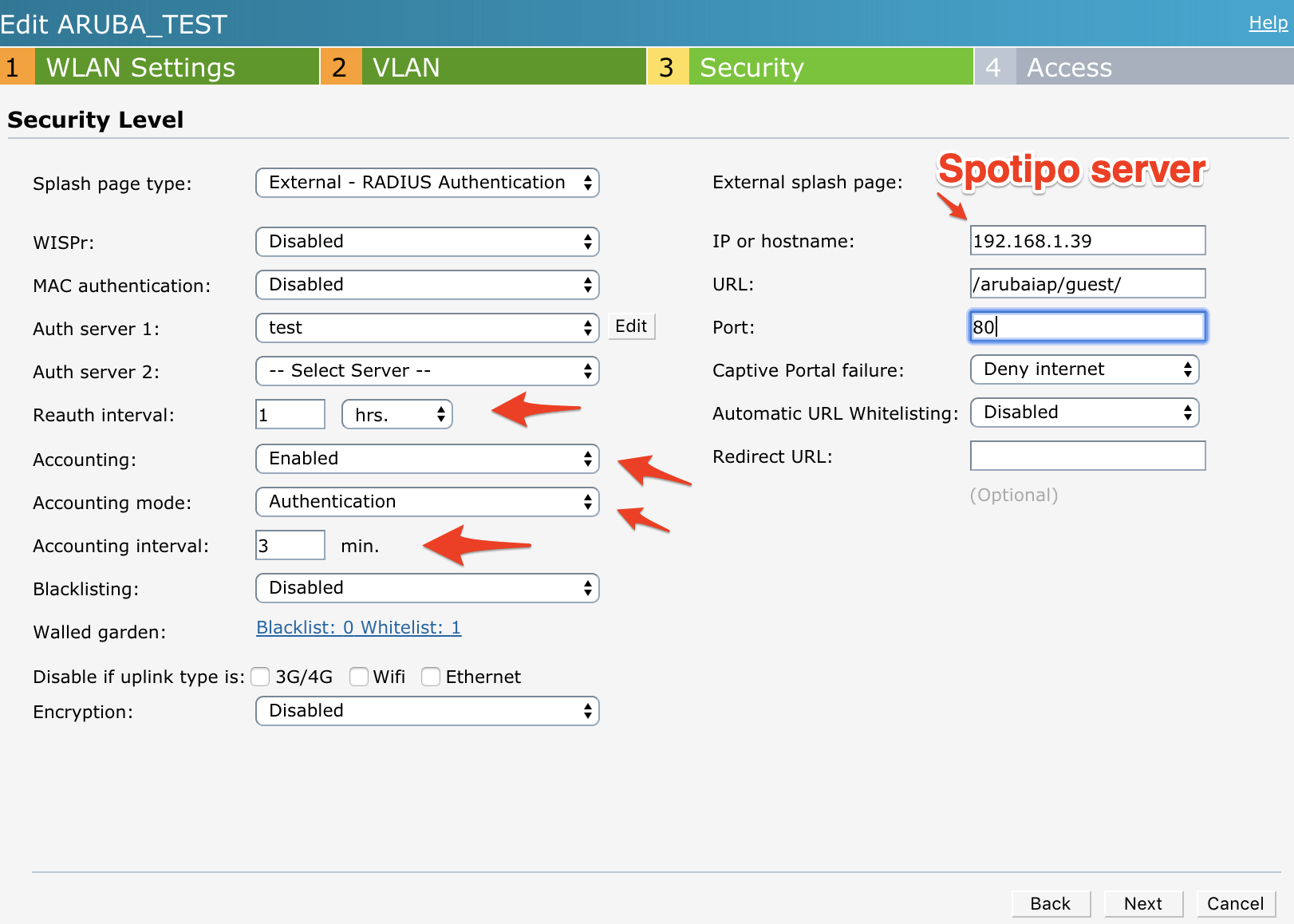This screenshot has height=924, width=1294.
Task: Open the Accounting dropdown
Action: tap(427, 459)
